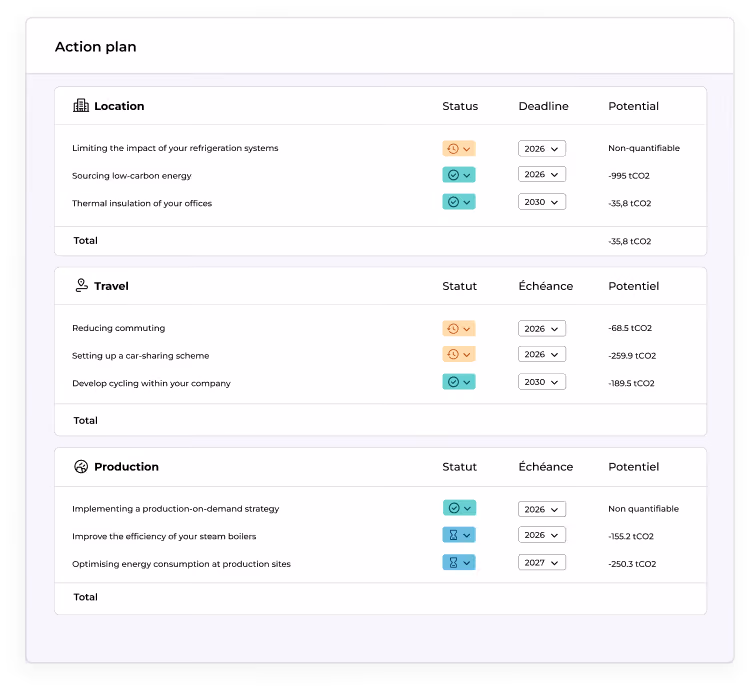Viewport: 755px width, 692px height.
Task: Click Location's Potential column header
Action: coord(633,106)
